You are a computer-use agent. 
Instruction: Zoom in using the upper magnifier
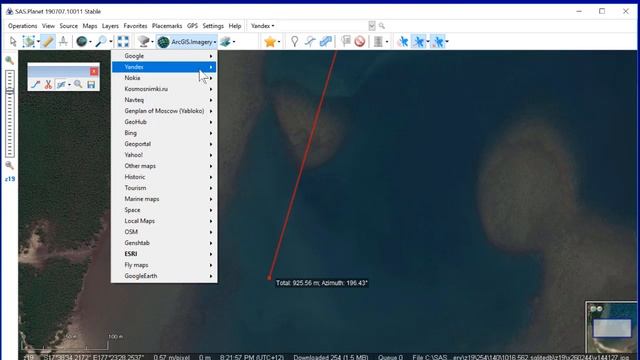pyautogui.click(x=9, y=61)
